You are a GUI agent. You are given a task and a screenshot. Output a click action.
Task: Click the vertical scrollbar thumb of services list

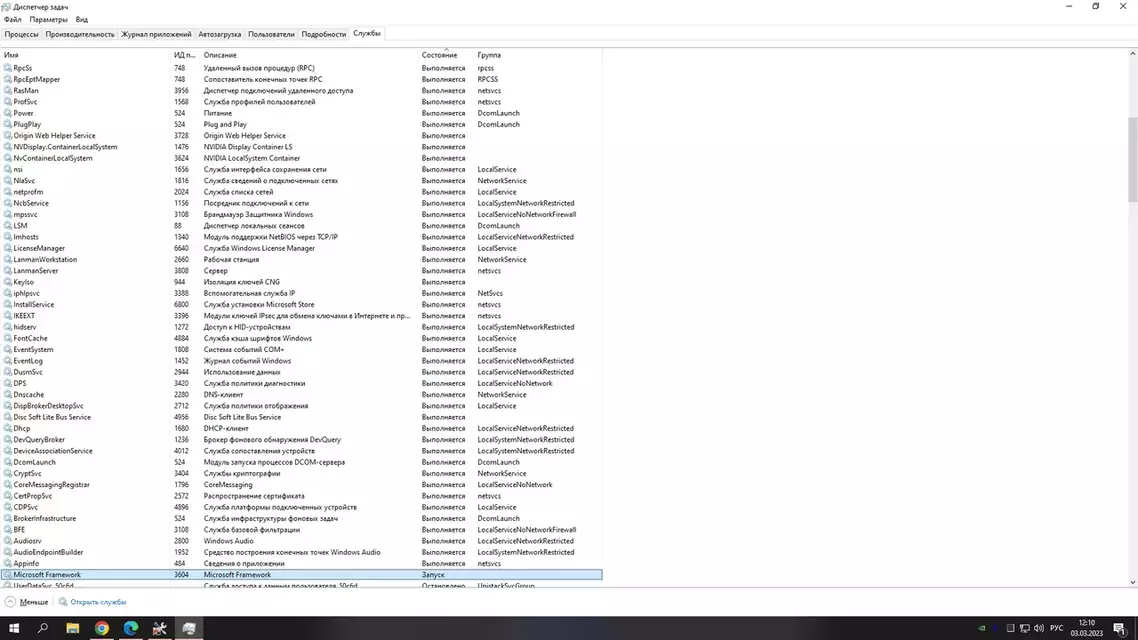[1132, 160]
